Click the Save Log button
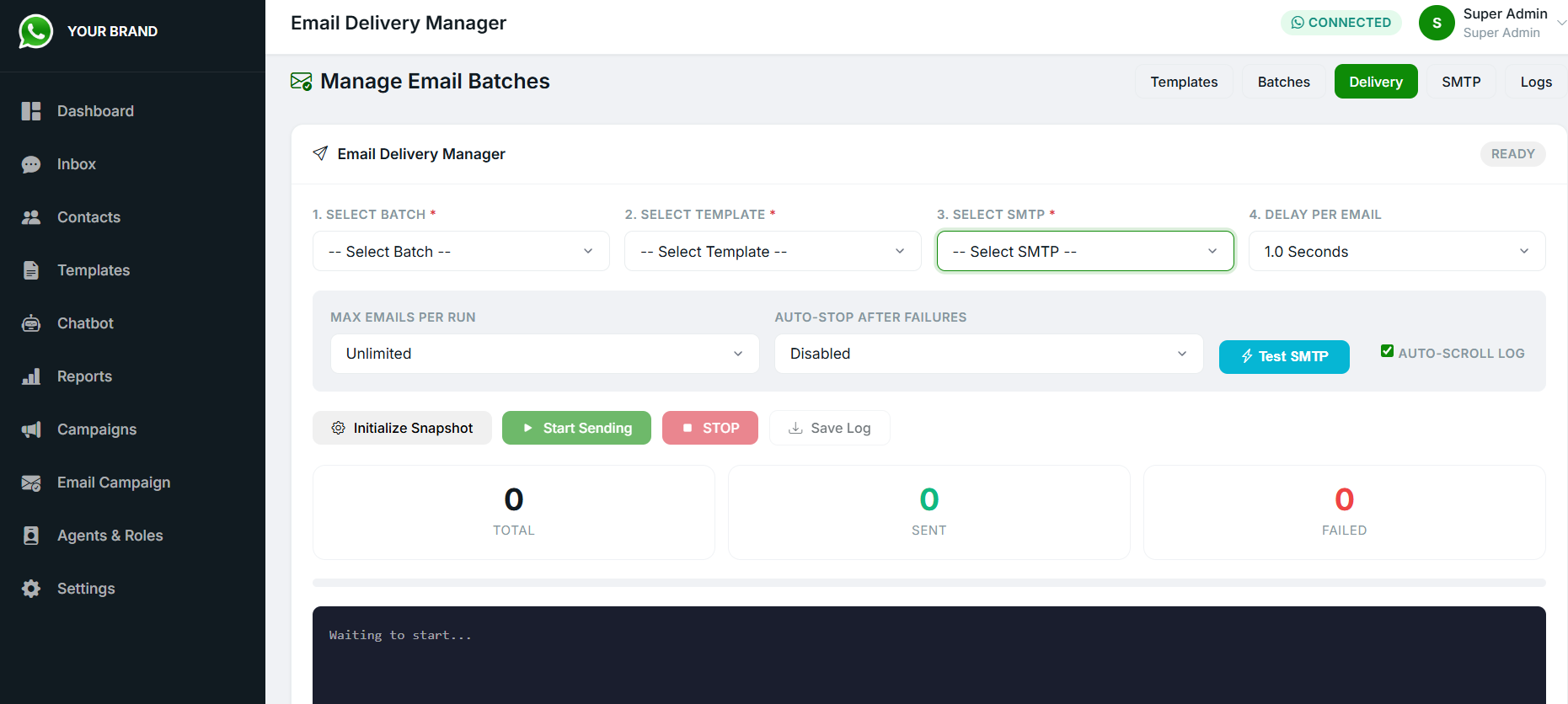1568x704 pixels. coord(830,428)
